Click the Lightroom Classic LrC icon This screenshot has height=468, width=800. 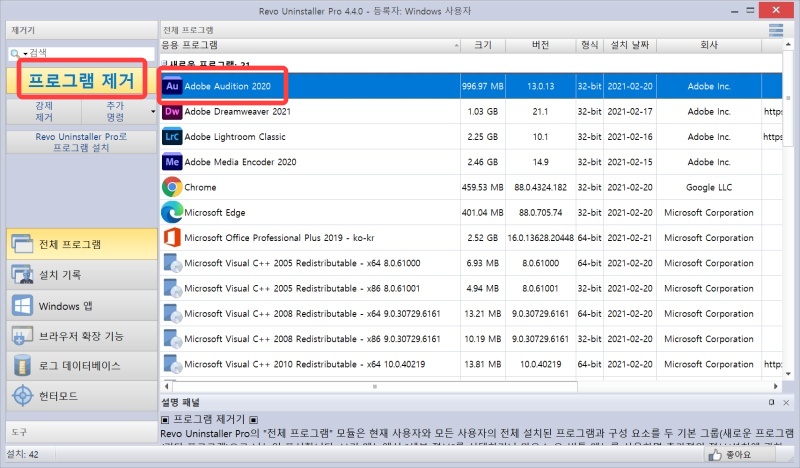pos(172,137)
